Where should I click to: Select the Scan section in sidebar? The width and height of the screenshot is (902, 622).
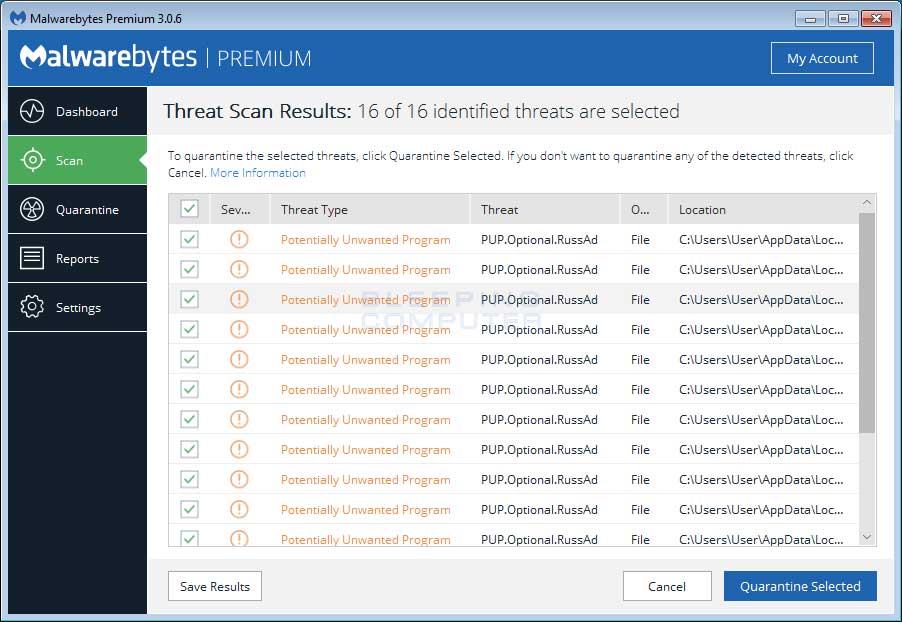pyautogui.click(x=77, y=160)
